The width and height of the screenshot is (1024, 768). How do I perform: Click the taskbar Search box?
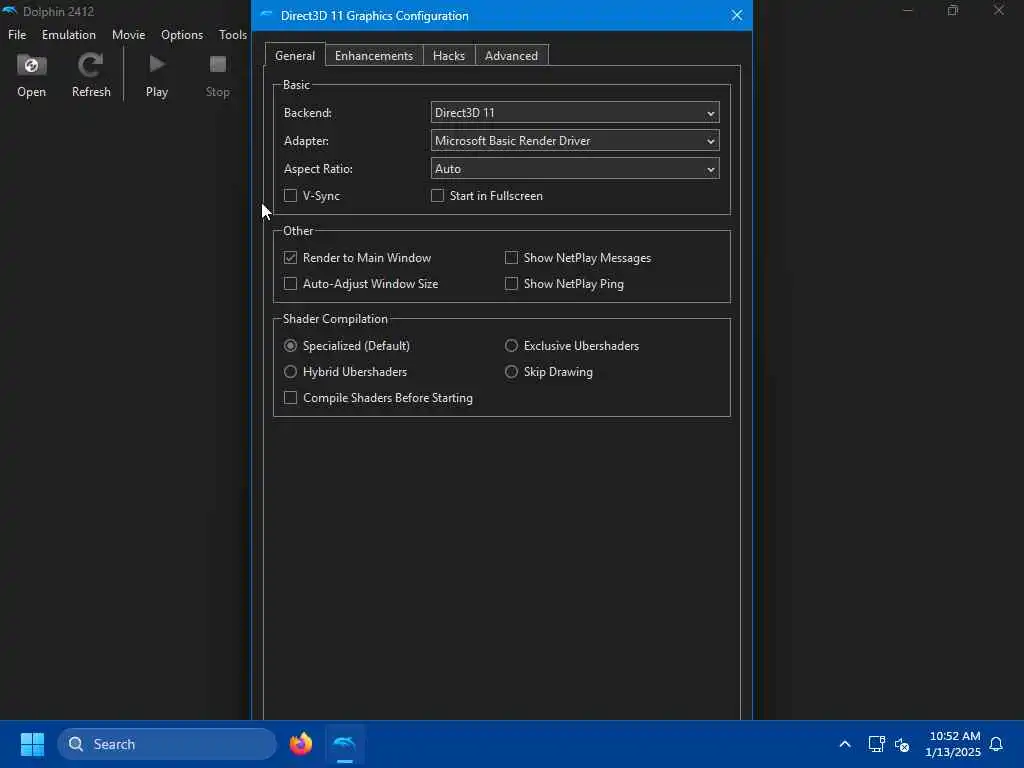[x=167, y=744]
